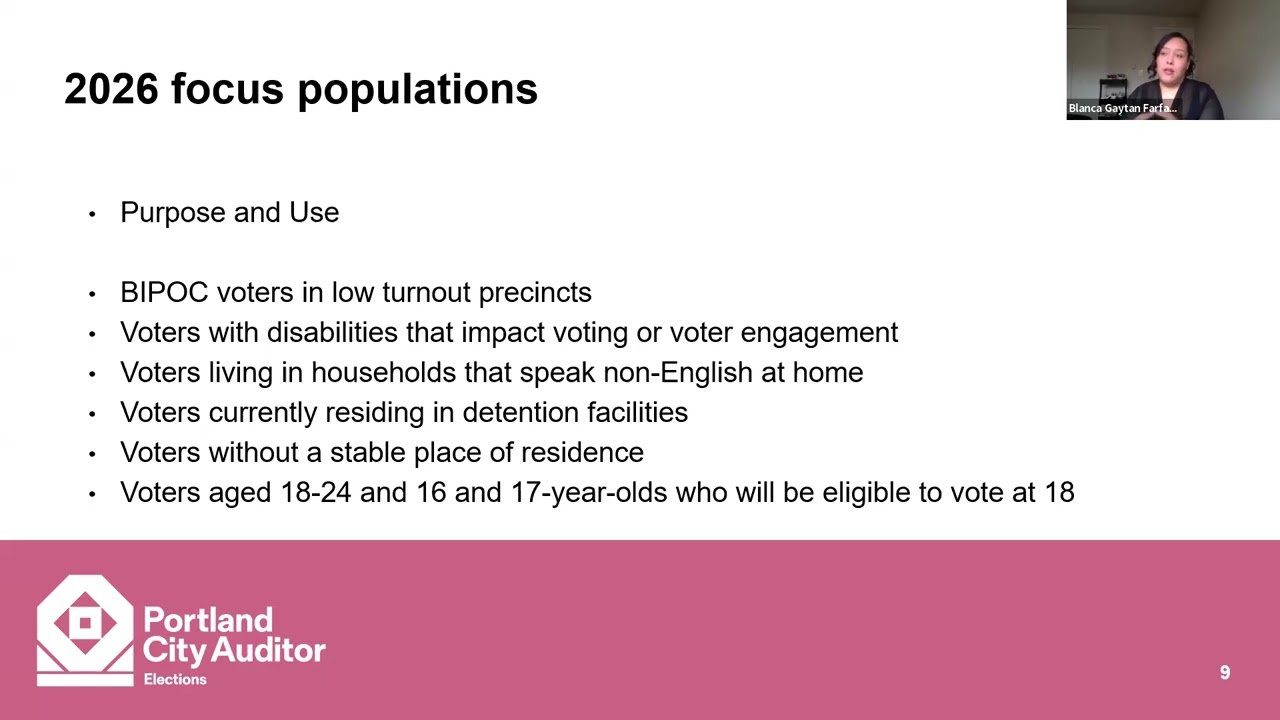1280x720 pixels.
Task: Click slide page number 9
Action: point(1225,673)
